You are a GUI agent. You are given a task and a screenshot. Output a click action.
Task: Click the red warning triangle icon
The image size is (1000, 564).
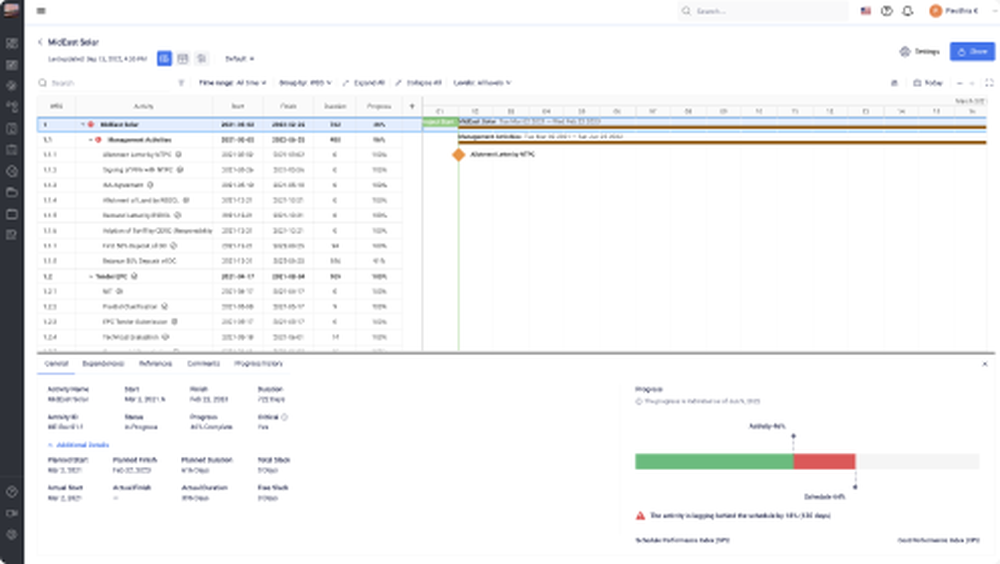tap(640, 516)
